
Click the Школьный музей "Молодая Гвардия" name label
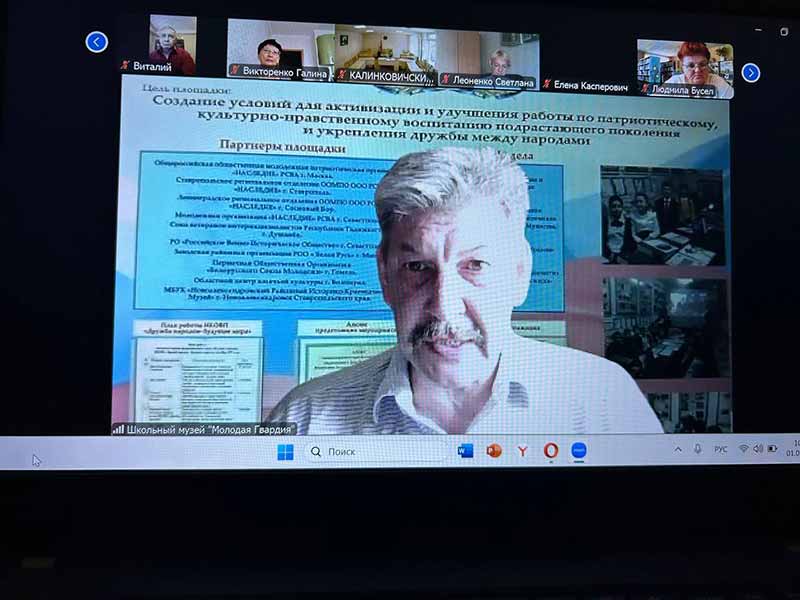[x=211, y=430]
